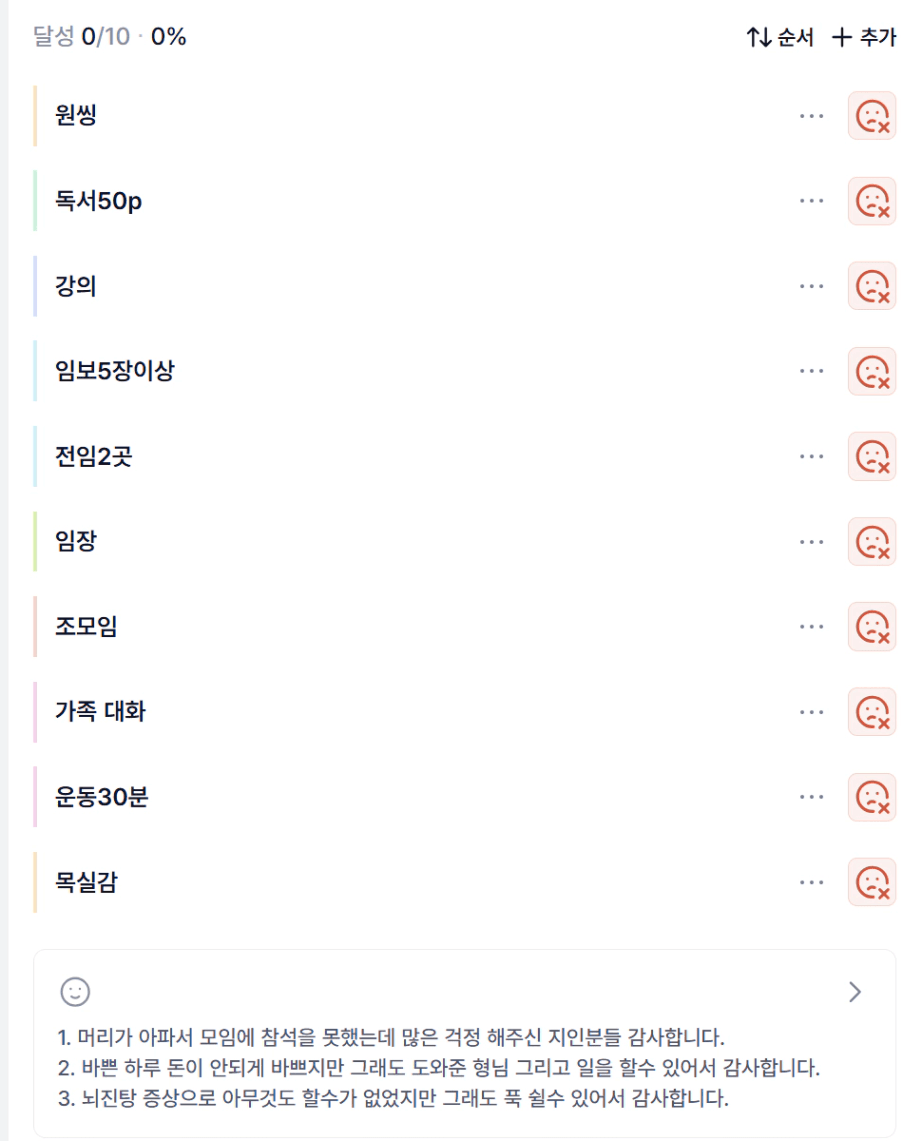Click the status icon for 운동30분
The height and width of the screenshot is (1141, 903).
tap(871, 797)
